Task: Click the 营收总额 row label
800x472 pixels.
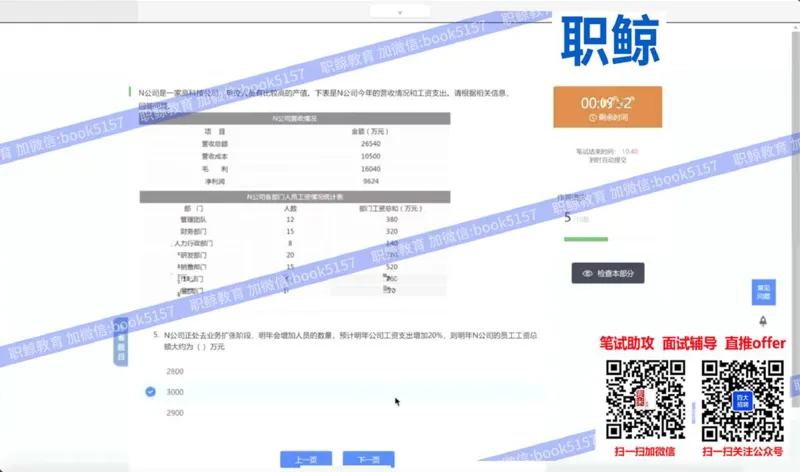Action: [x=214, y=144]
